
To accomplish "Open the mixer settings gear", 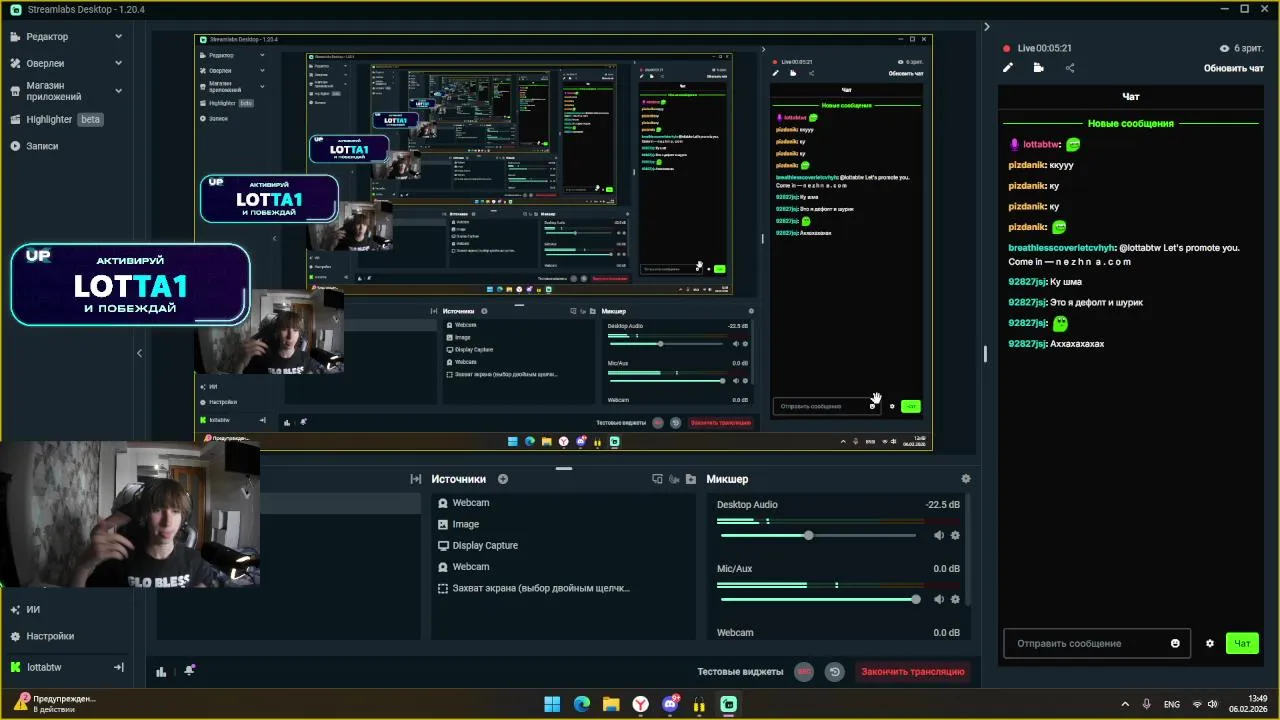I will [x=965, y=479].
